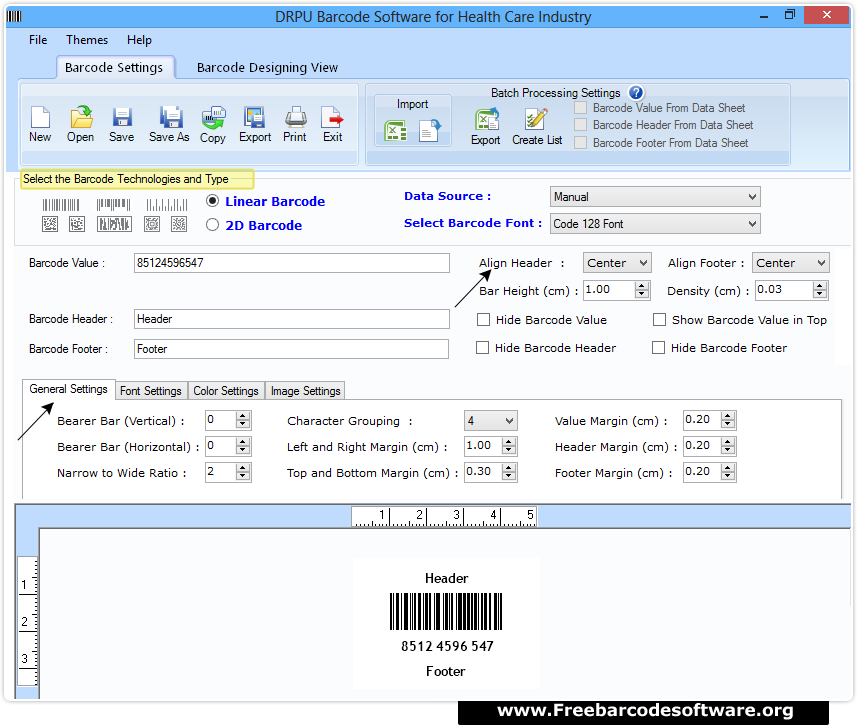Viewport: 857px width, 725px height.
Task: Enable Barcode Footer From Data Sheet
Action: click(x=580, y=143)
